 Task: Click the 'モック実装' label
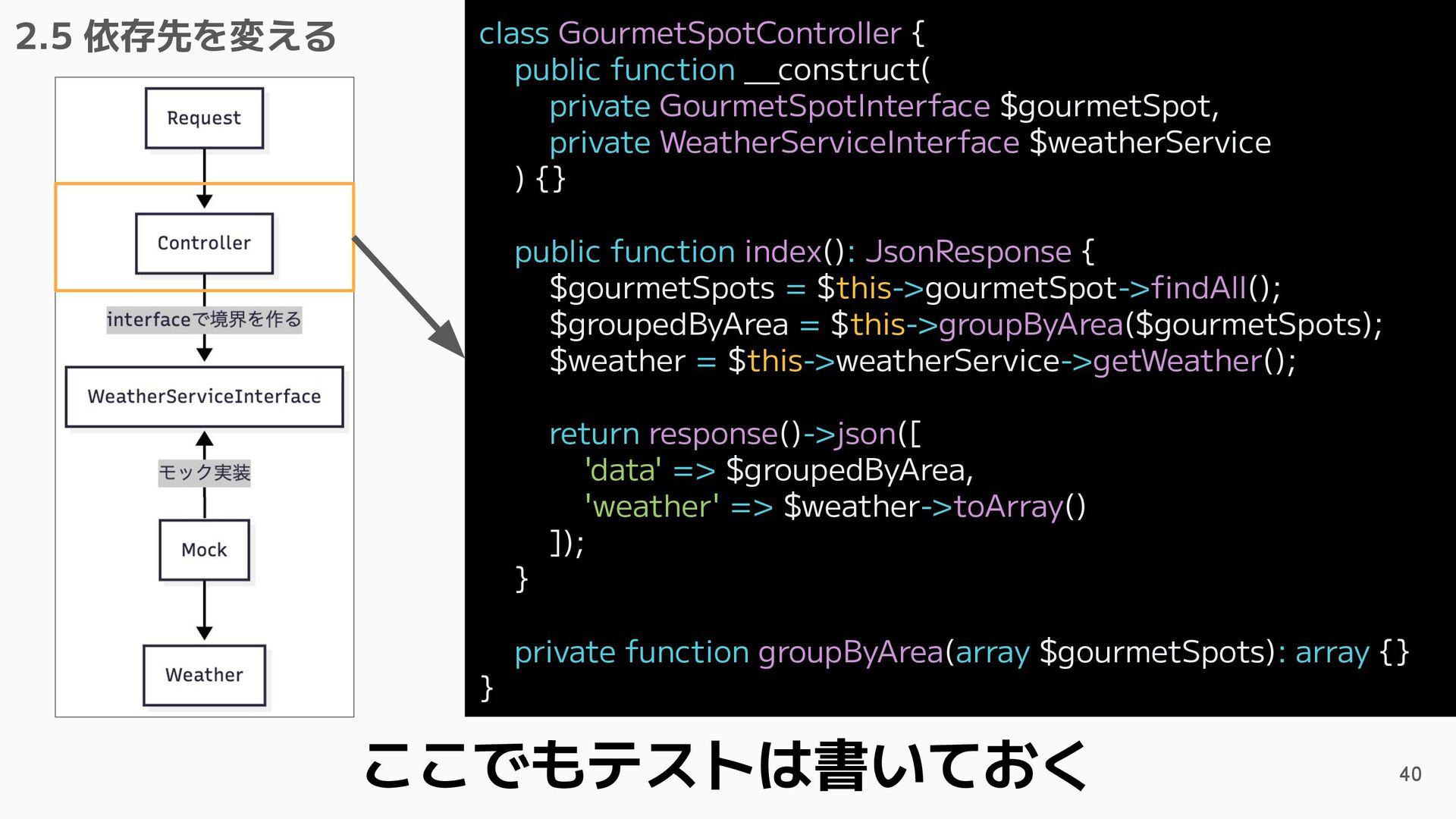point(204,472)
